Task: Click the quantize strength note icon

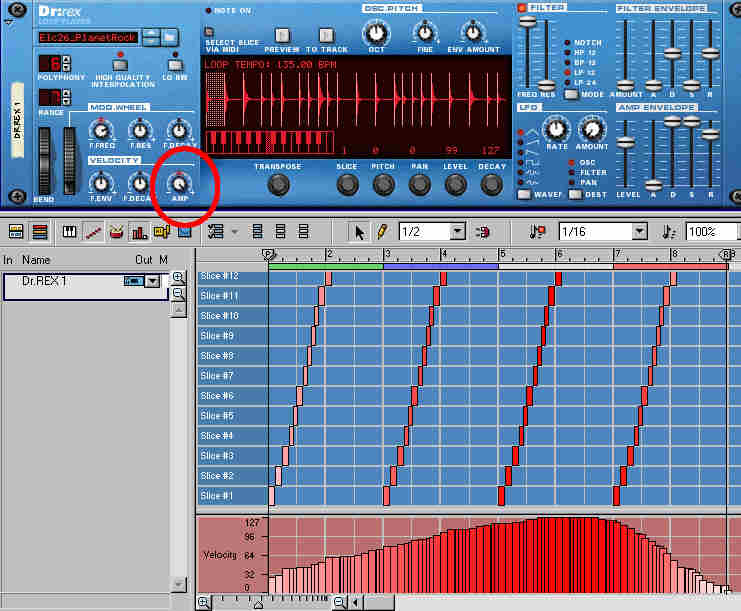Action: pos(668,232)
